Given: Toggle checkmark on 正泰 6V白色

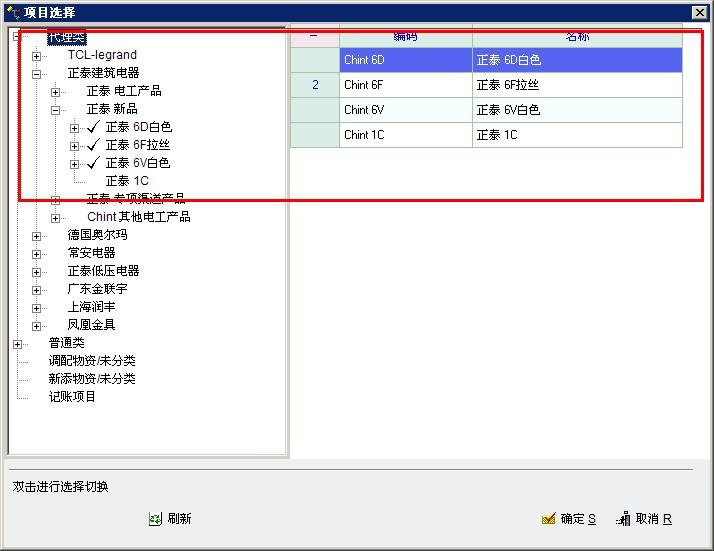Looking at the screenshot, I should (95, 163).
